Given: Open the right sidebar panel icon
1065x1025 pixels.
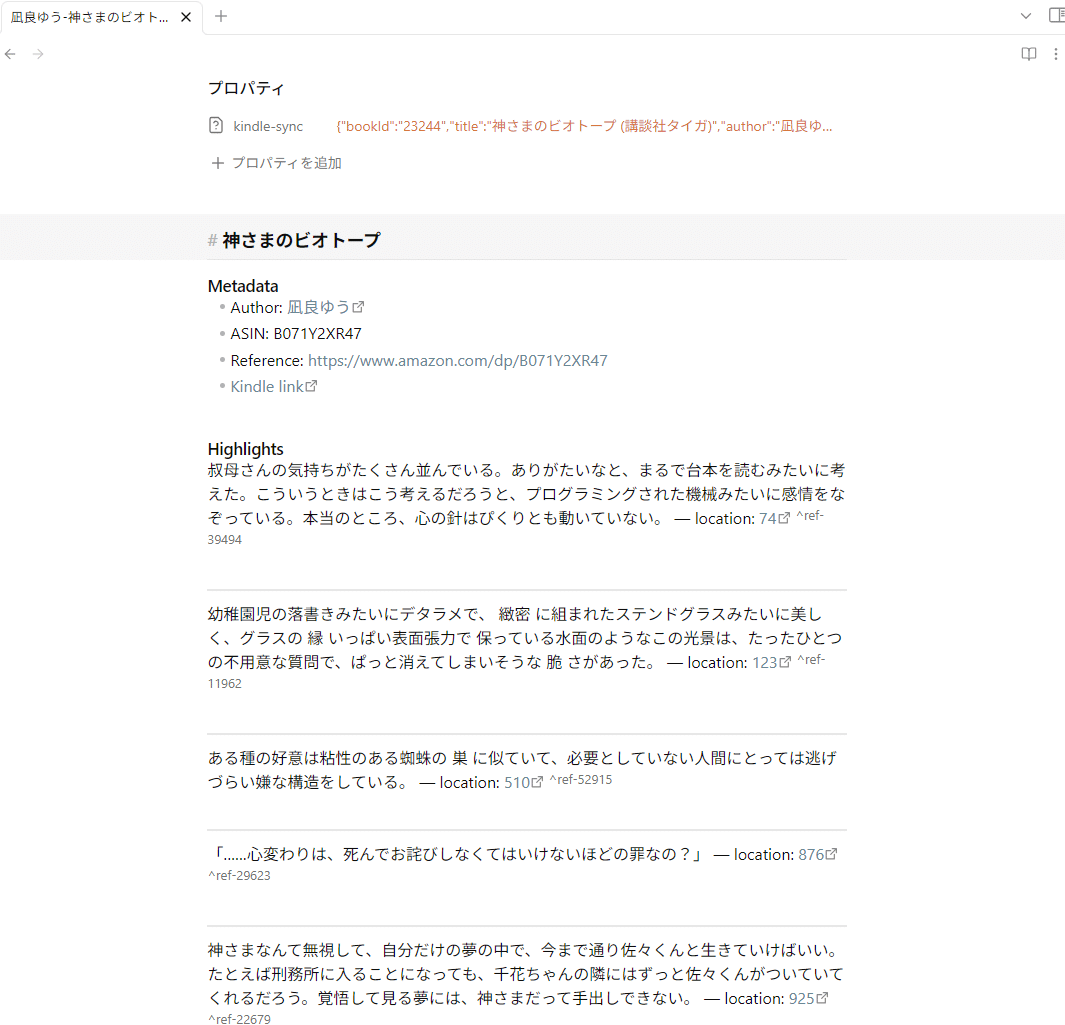Looking at the screenshot, I should pos(1057,16).
